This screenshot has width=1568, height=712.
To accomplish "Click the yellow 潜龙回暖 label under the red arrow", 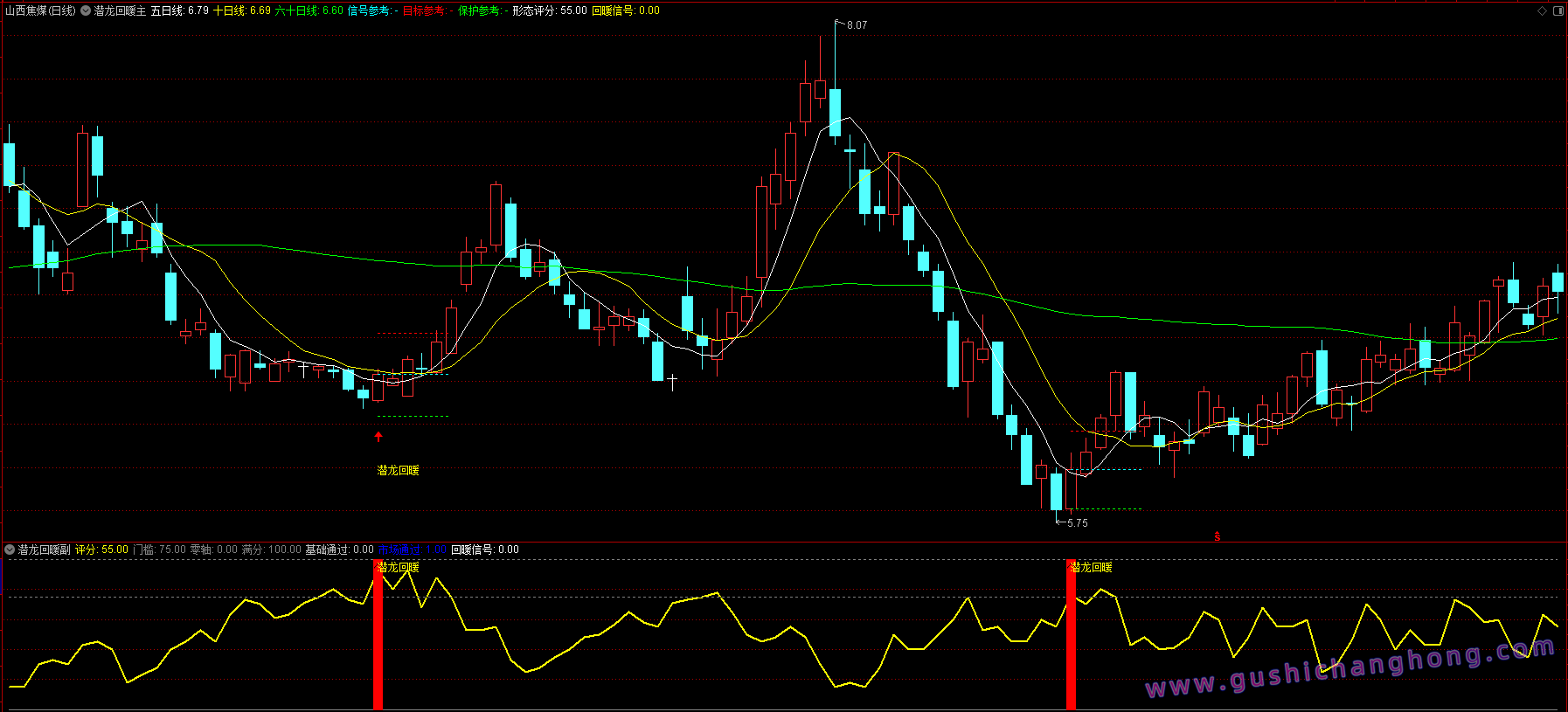I will click(x=399, y=470).
